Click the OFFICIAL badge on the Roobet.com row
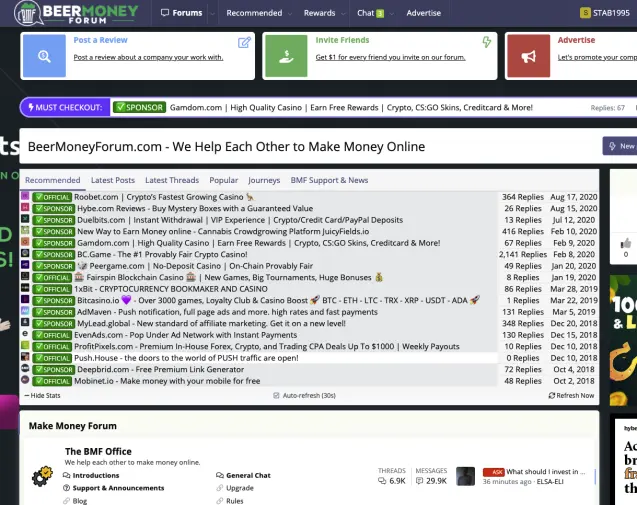 pos(52,197)
